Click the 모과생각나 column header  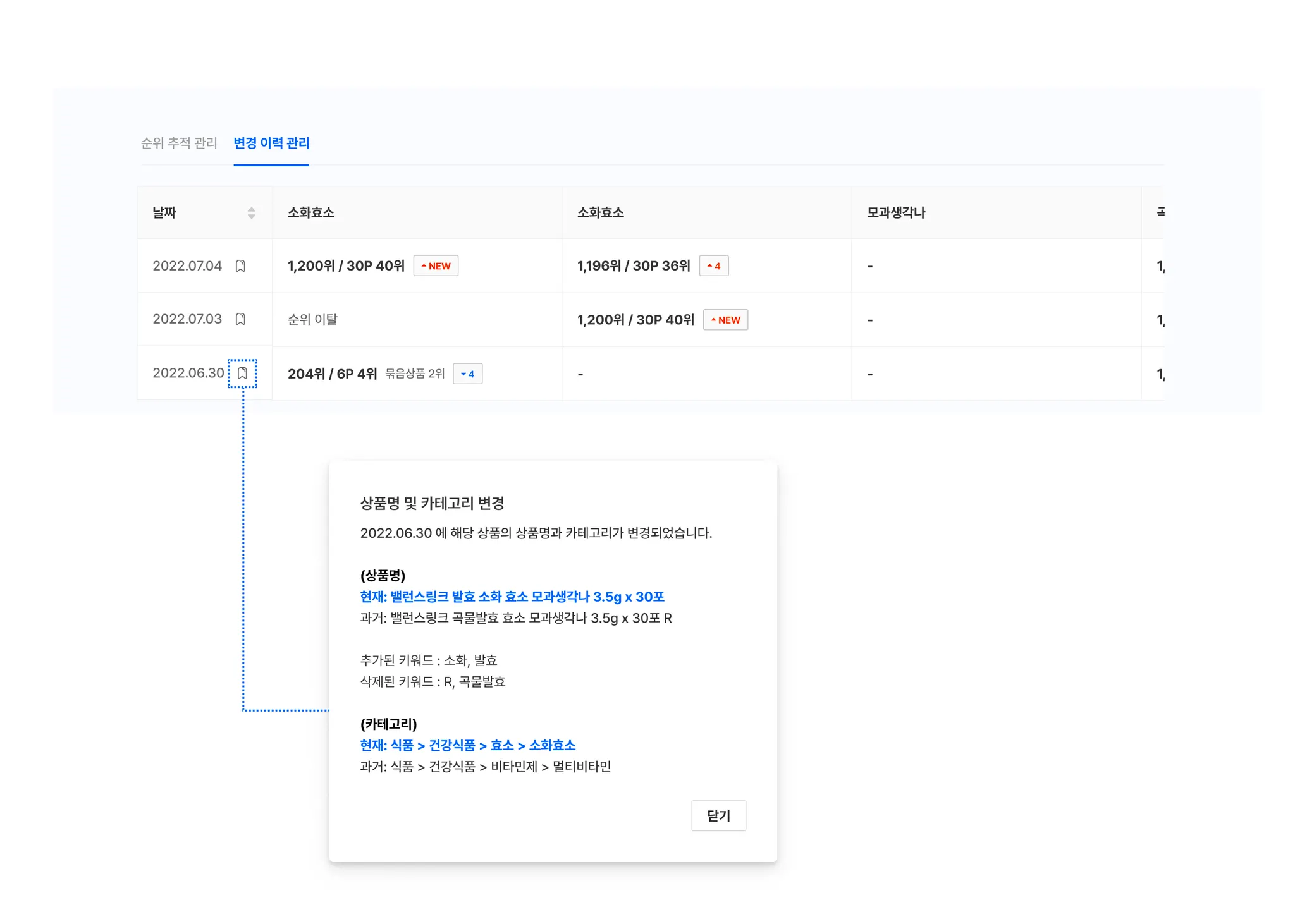coord(895,213)
